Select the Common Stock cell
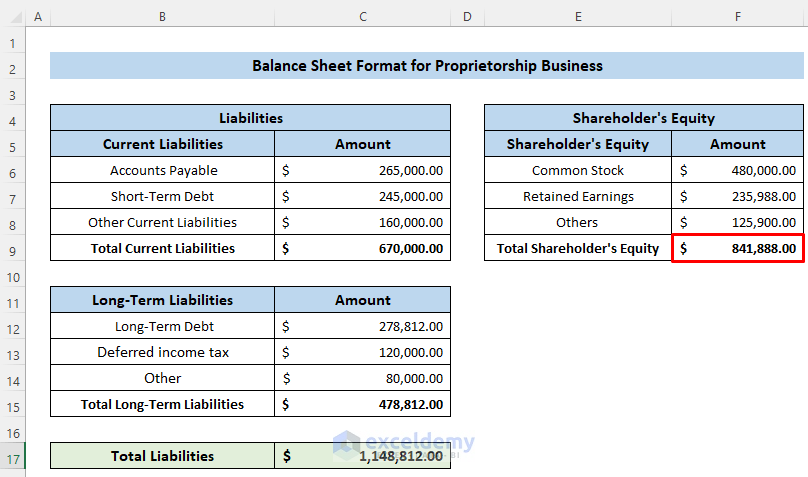The image size is (808, 477). [578, 170]
